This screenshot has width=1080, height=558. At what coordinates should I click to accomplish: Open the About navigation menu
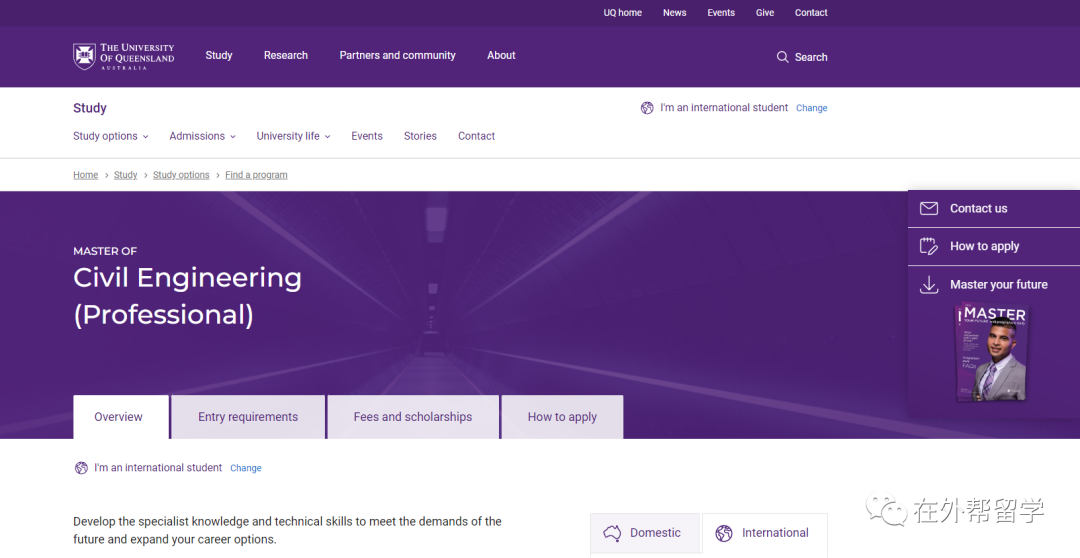coord(501,55)
